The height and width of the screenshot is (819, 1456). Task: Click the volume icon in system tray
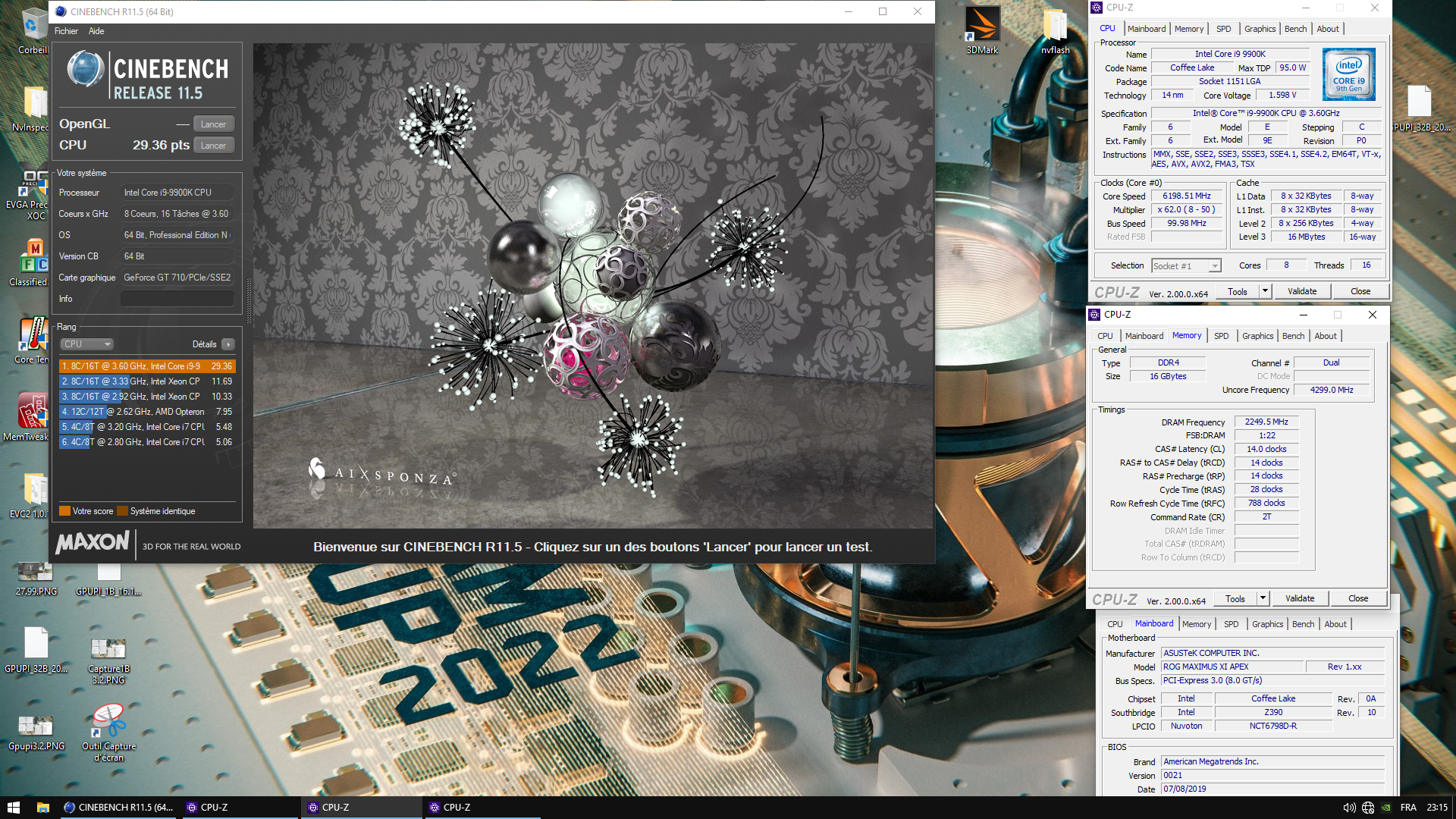(1349, 808)
